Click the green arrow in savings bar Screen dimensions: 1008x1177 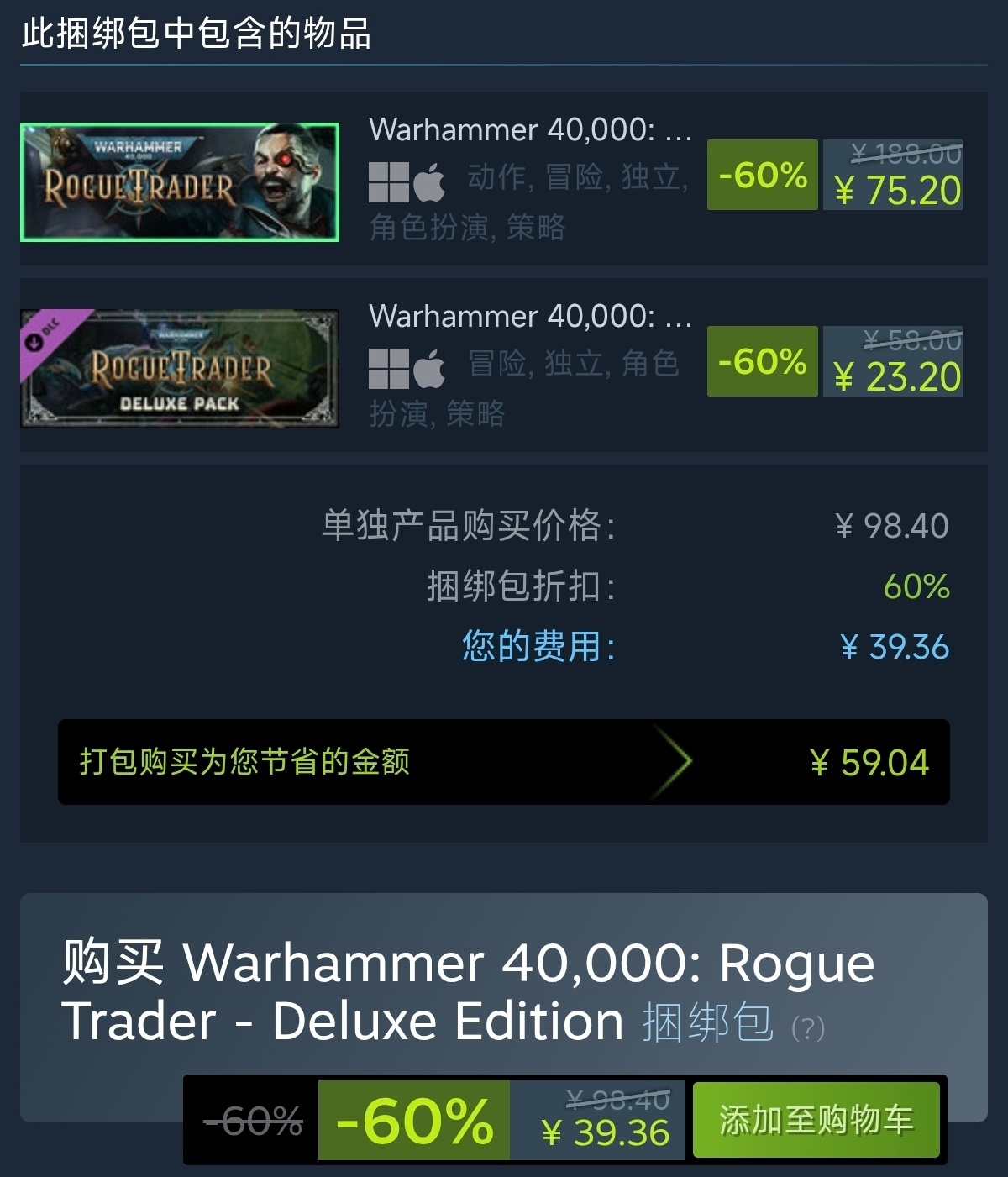point(674,762)
